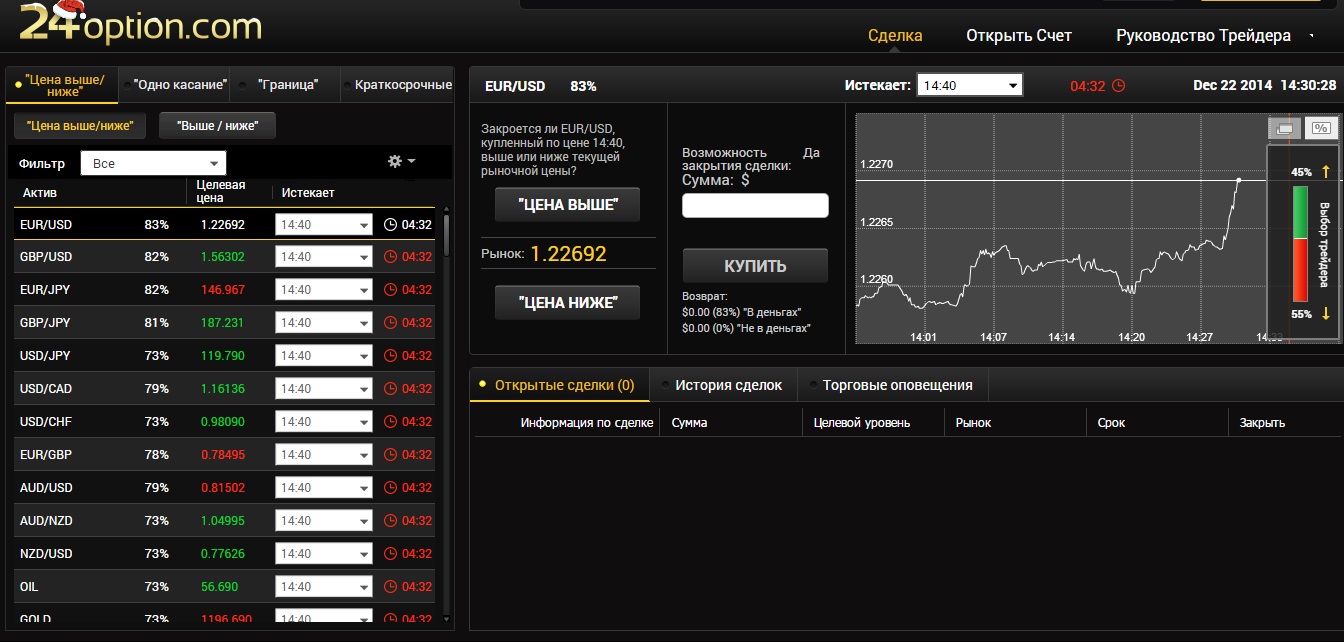Click the 24option.com logo
This screenshot has width=1344, height=642.
pos(140,24)
